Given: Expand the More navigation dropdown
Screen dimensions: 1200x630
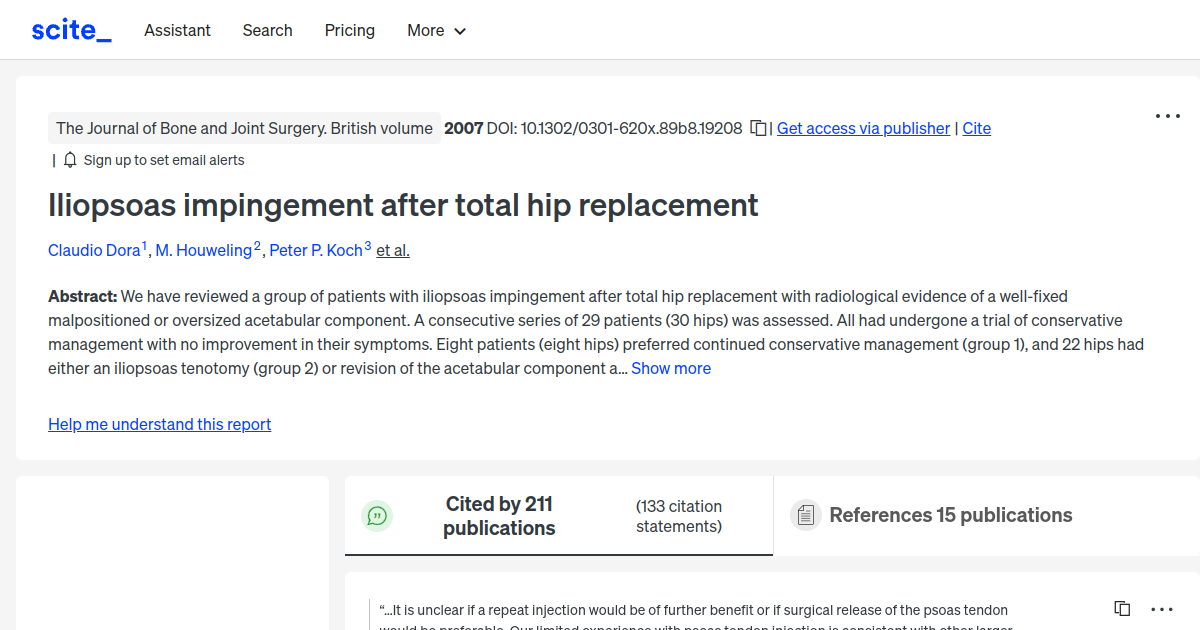Looking at the screenshot, I should pyautogui.click(x=436, y=30).
